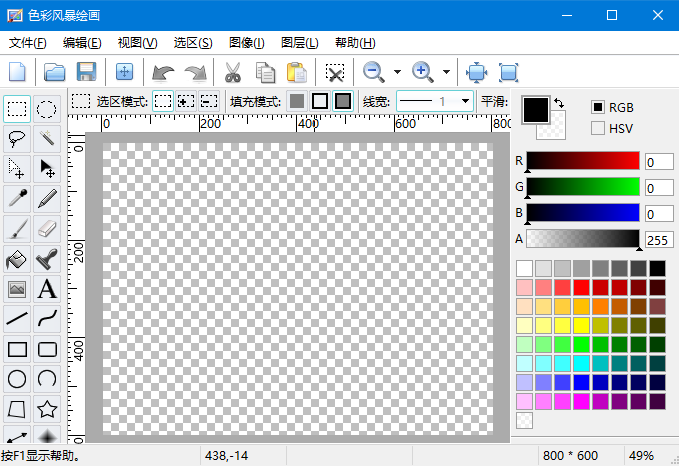The image size is (679, 466).
Task: Open the 图像(I) menu
Action: coord(246,43)
